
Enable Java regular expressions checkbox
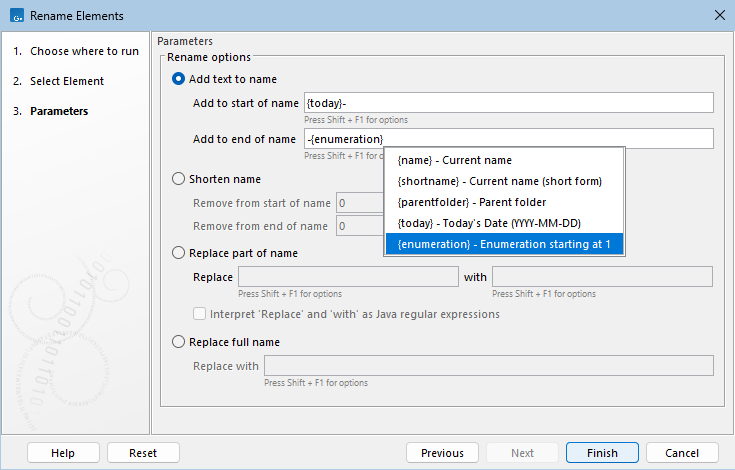click(200, 314)
